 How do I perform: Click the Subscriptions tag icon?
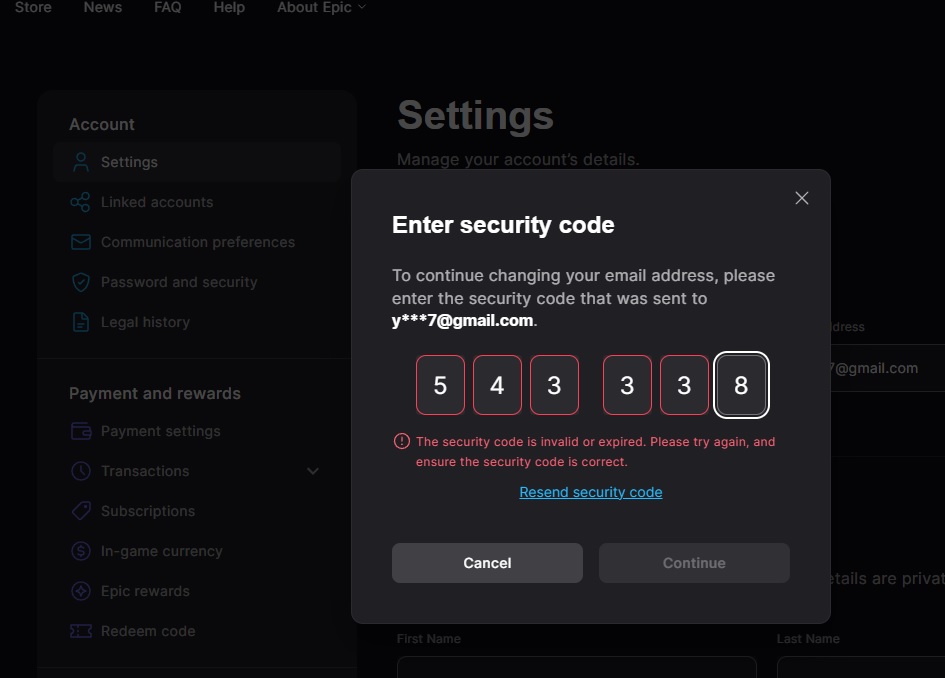point(81,511)
